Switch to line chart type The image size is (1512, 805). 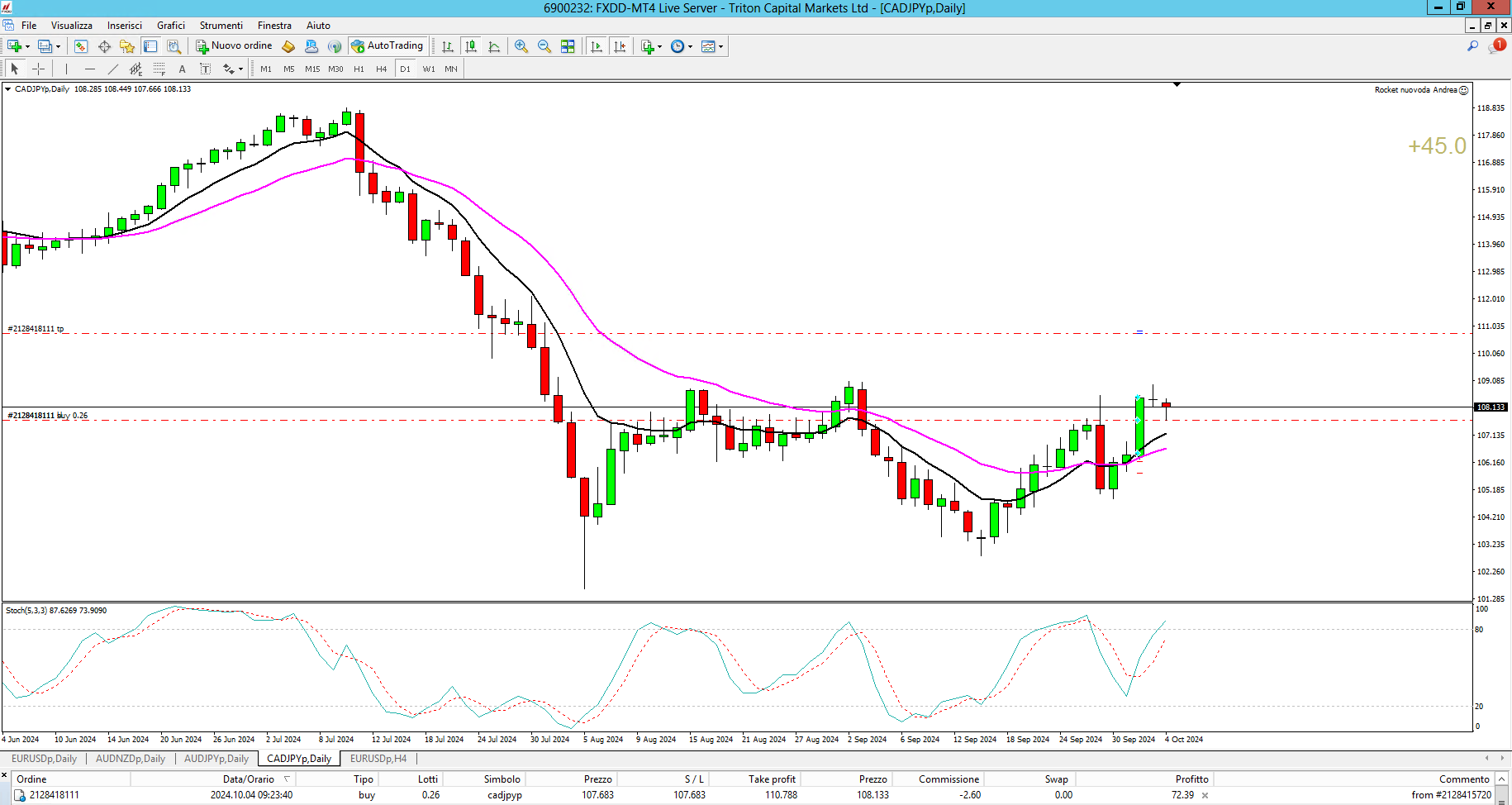click(x=494, y=46)
